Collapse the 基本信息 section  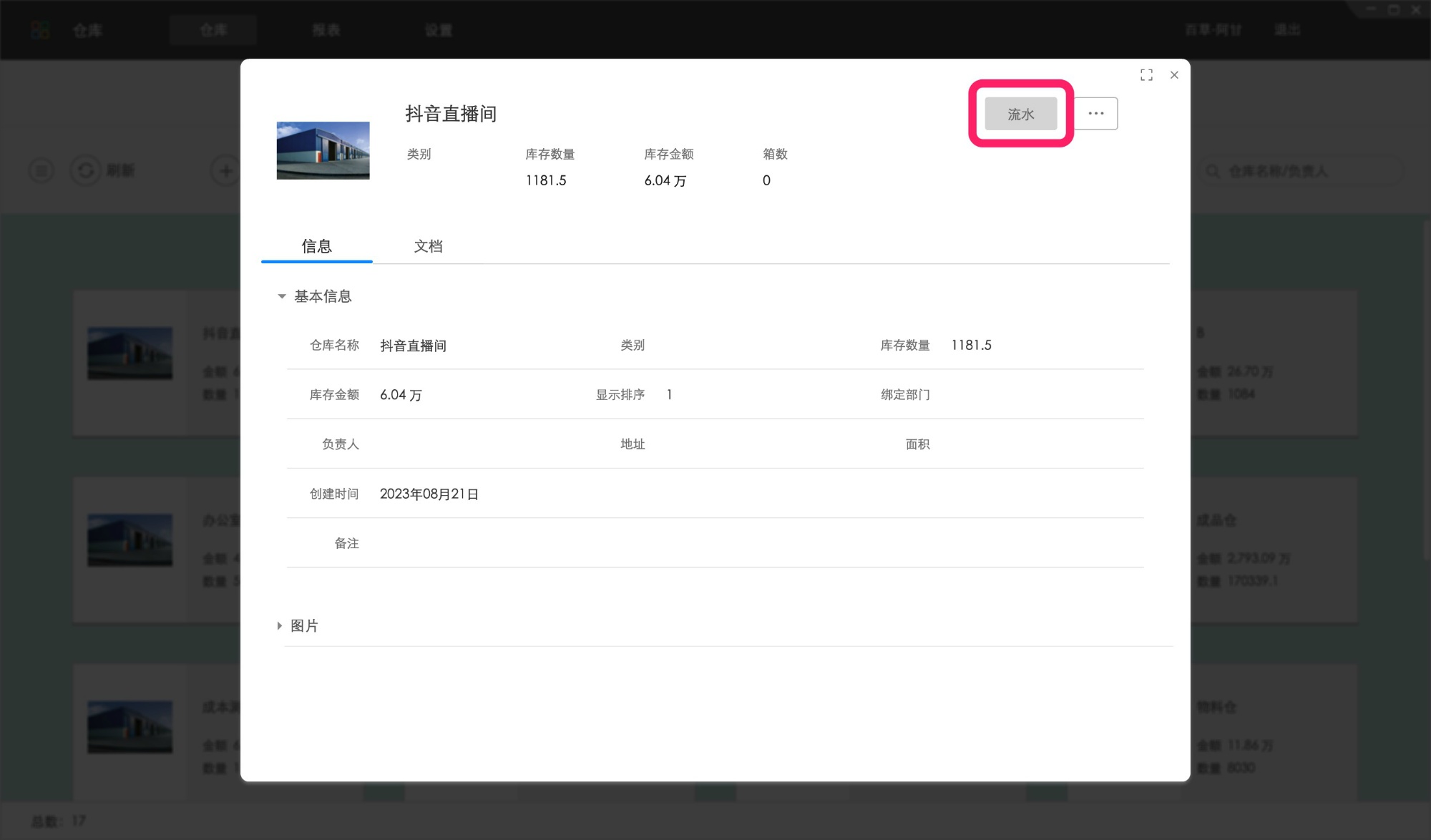[282, 296]
